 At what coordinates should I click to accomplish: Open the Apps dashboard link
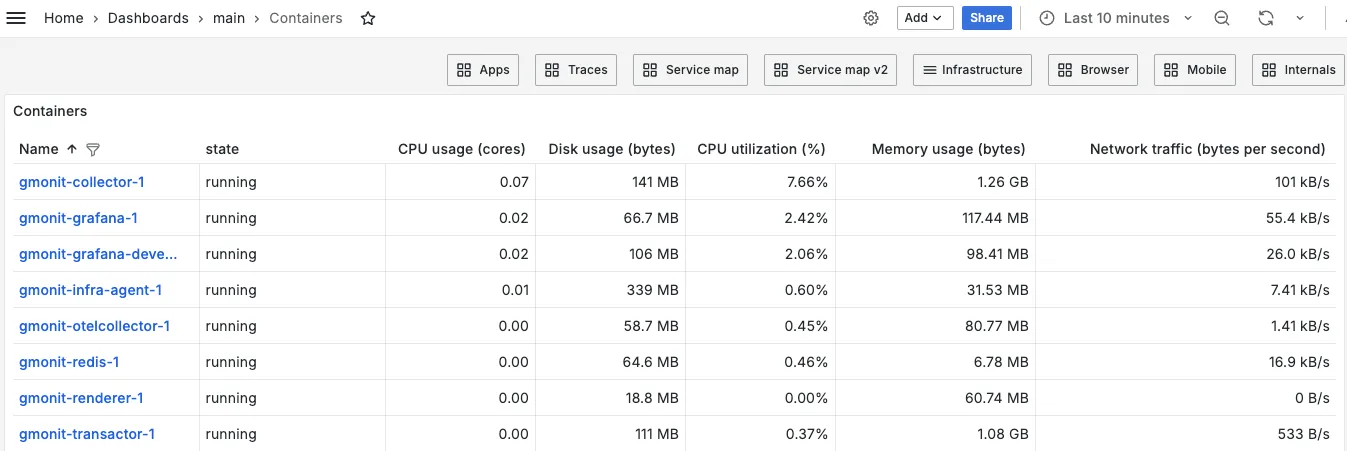tap(483, 70)
